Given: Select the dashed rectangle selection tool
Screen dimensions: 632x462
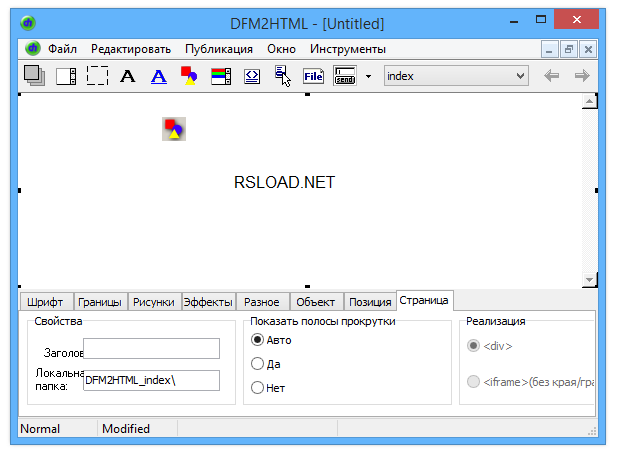Looking at the screenshot, I should pyautogui.click(x=97, y=76).
